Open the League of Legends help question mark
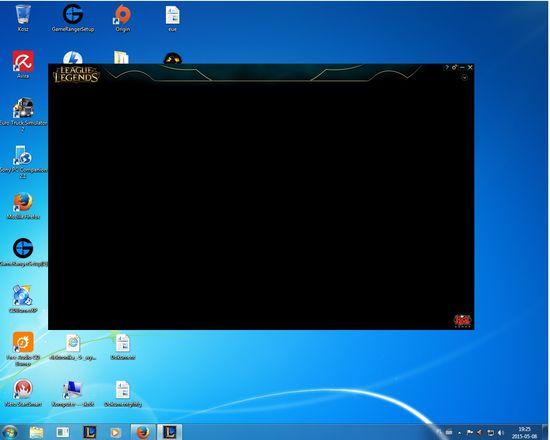This screenshot has height=440, width=550. [447, 67]
